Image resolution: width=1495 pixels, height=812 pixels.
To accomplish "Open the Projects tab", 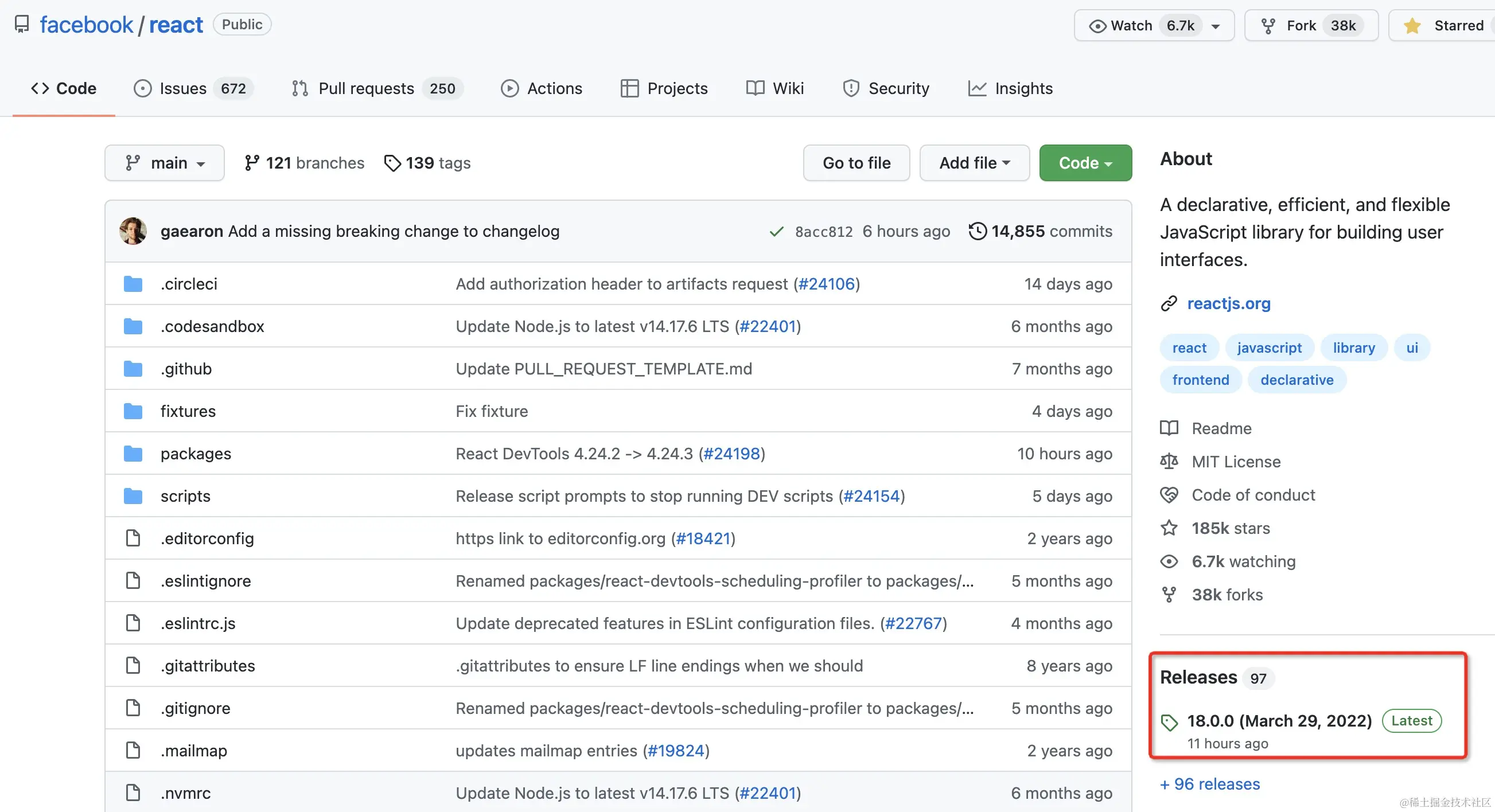I will 664,88.
